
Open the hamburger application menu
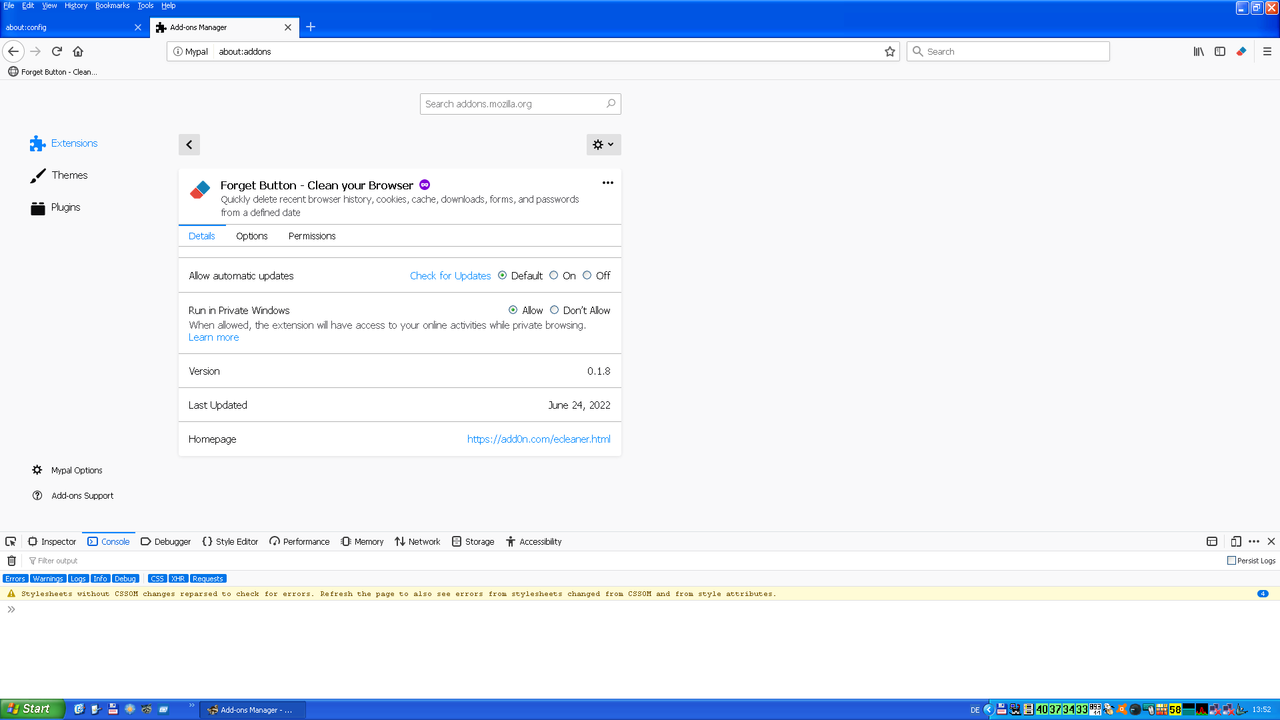coord(1267,51)
